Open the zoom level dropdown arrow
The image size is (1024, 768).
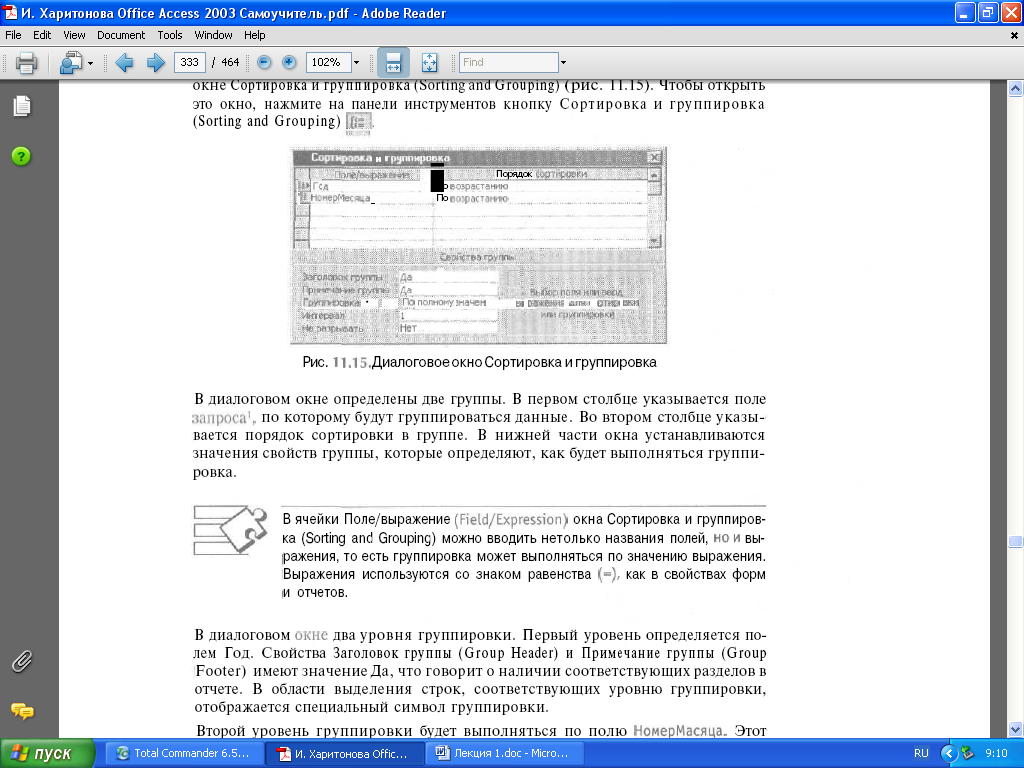[x=357, y=63]
